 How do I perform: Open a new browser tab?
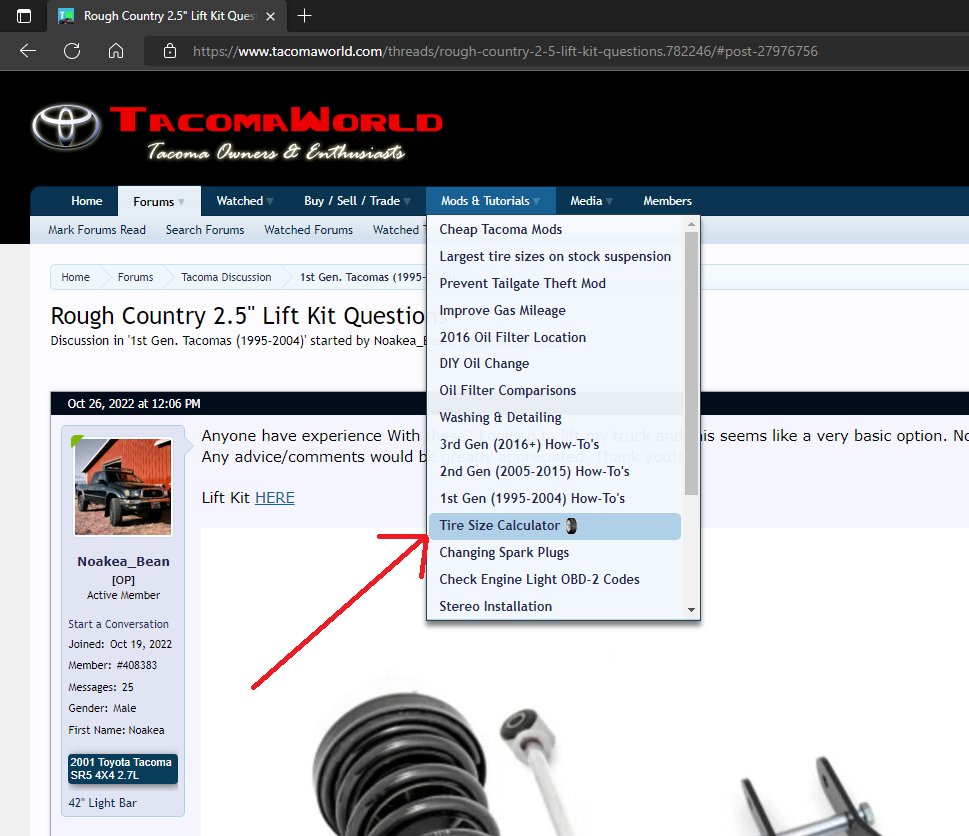[305, 15]
